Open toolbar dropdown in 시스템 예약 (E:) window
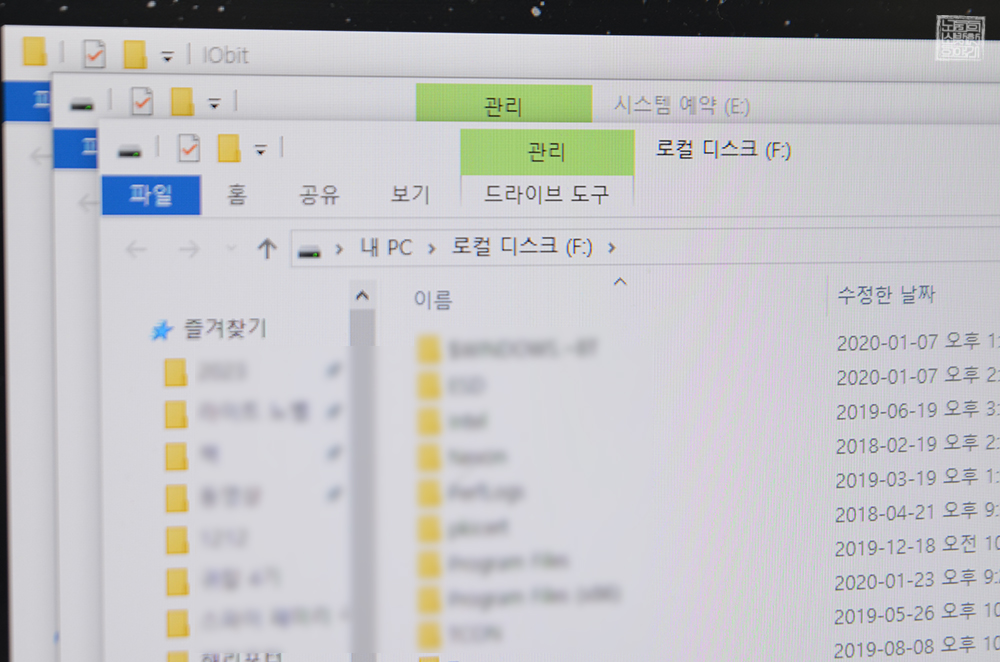Viewport: 1000px width, 662px height. coord(214,103)
